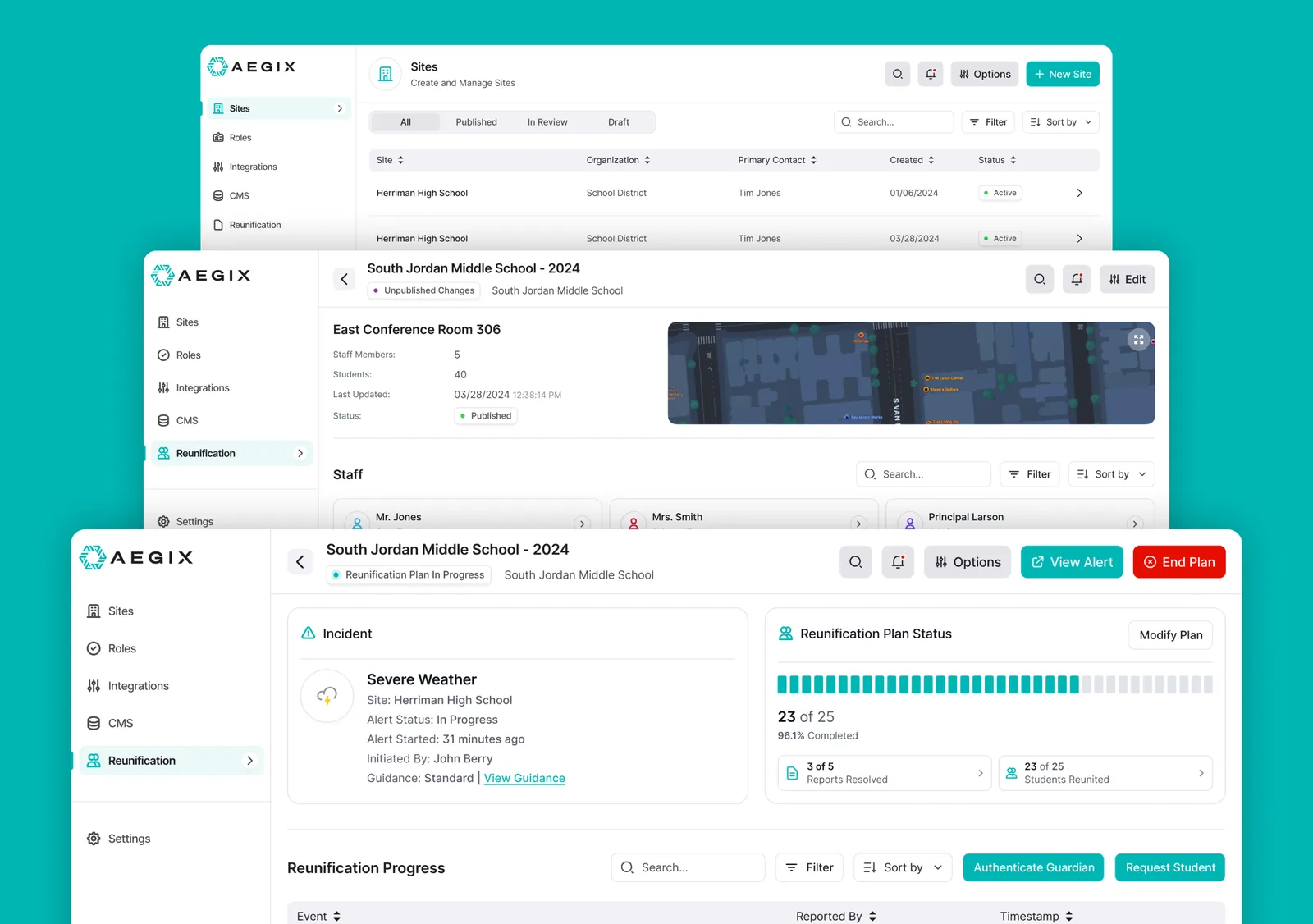The width and height of the screenshot is (1313, 924).
Task: Expand Reunification chevron in middle window sidebar
Action: point(300,453)
